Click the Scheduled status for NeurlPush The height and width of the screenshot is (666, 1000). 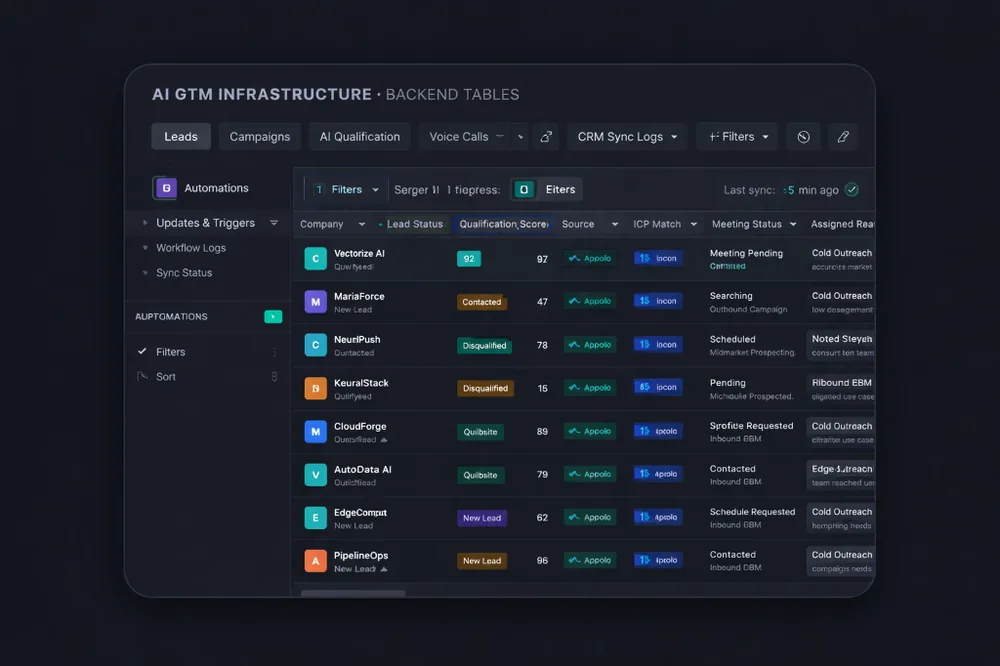(x=732, y=339)
